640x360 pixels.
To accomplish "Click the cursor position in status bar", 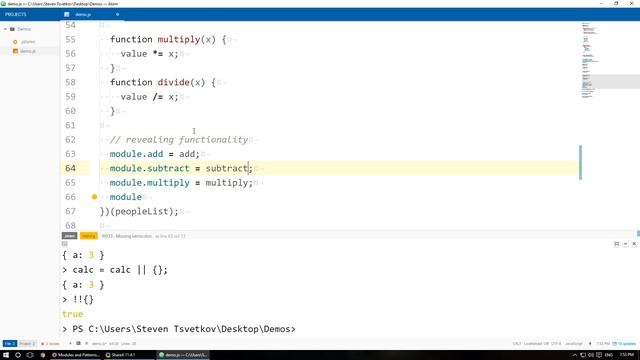I will [x=114, y=344].
